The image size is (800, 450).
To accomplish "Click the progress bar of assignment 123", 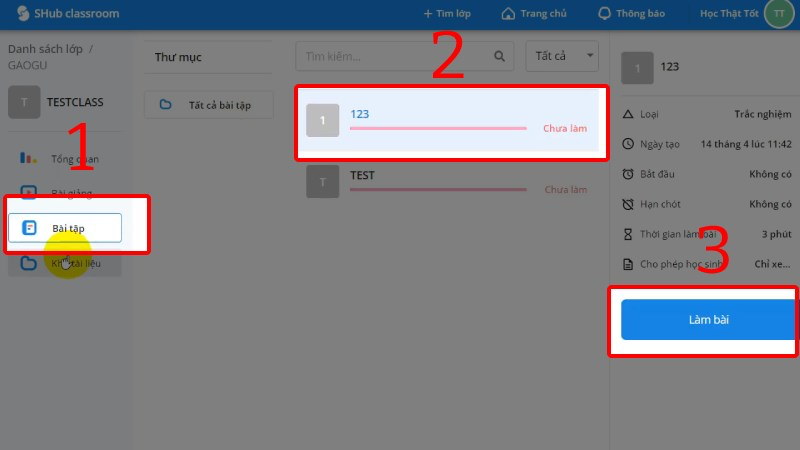I will click(438, 129).
